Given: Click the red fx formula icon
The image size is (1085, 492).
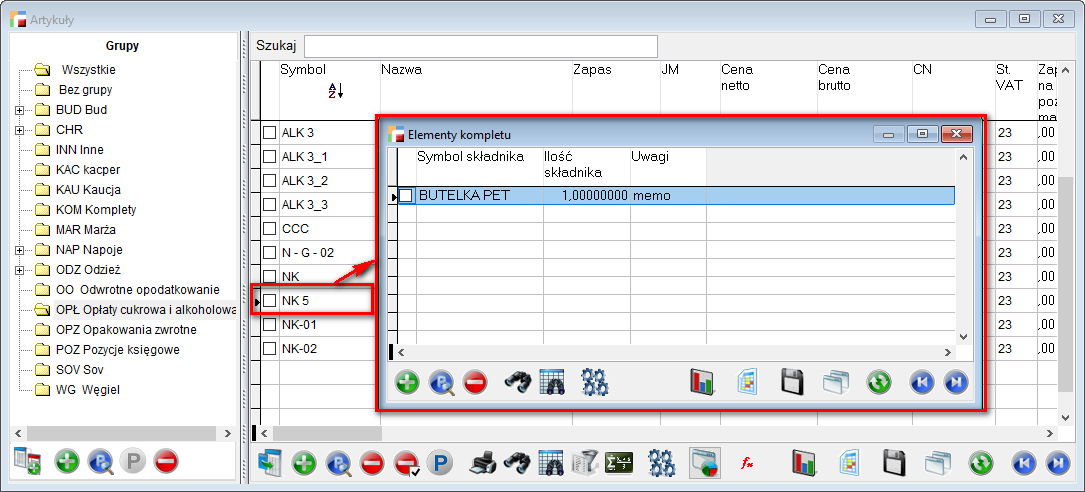Looking at the screenshot, I should [746, 462].
